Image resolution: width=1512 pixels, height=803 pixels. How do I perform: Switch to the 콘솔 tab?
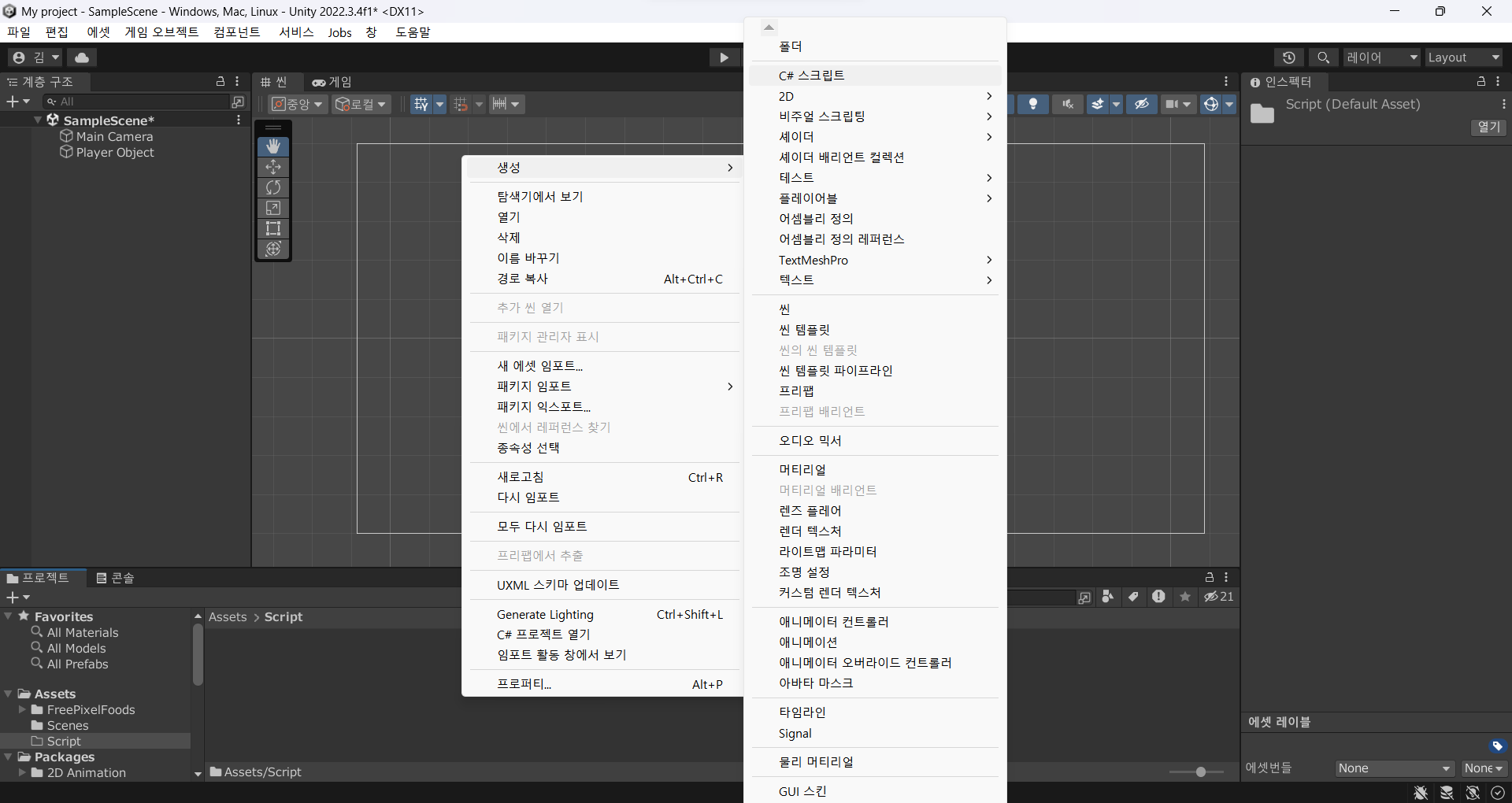coord(115,578)
